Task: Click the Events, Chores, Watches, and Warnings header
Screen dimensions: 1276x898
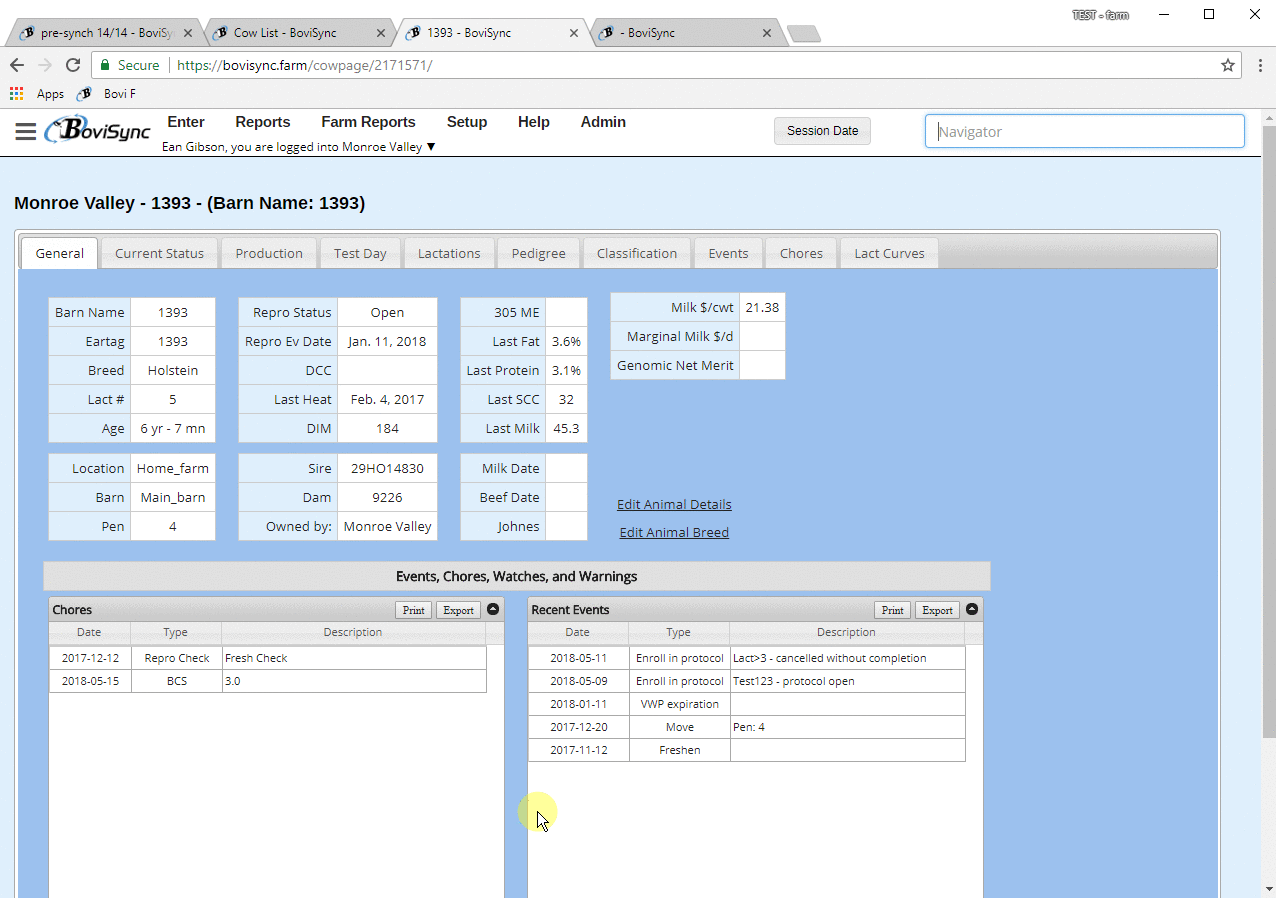Action: 517,576
